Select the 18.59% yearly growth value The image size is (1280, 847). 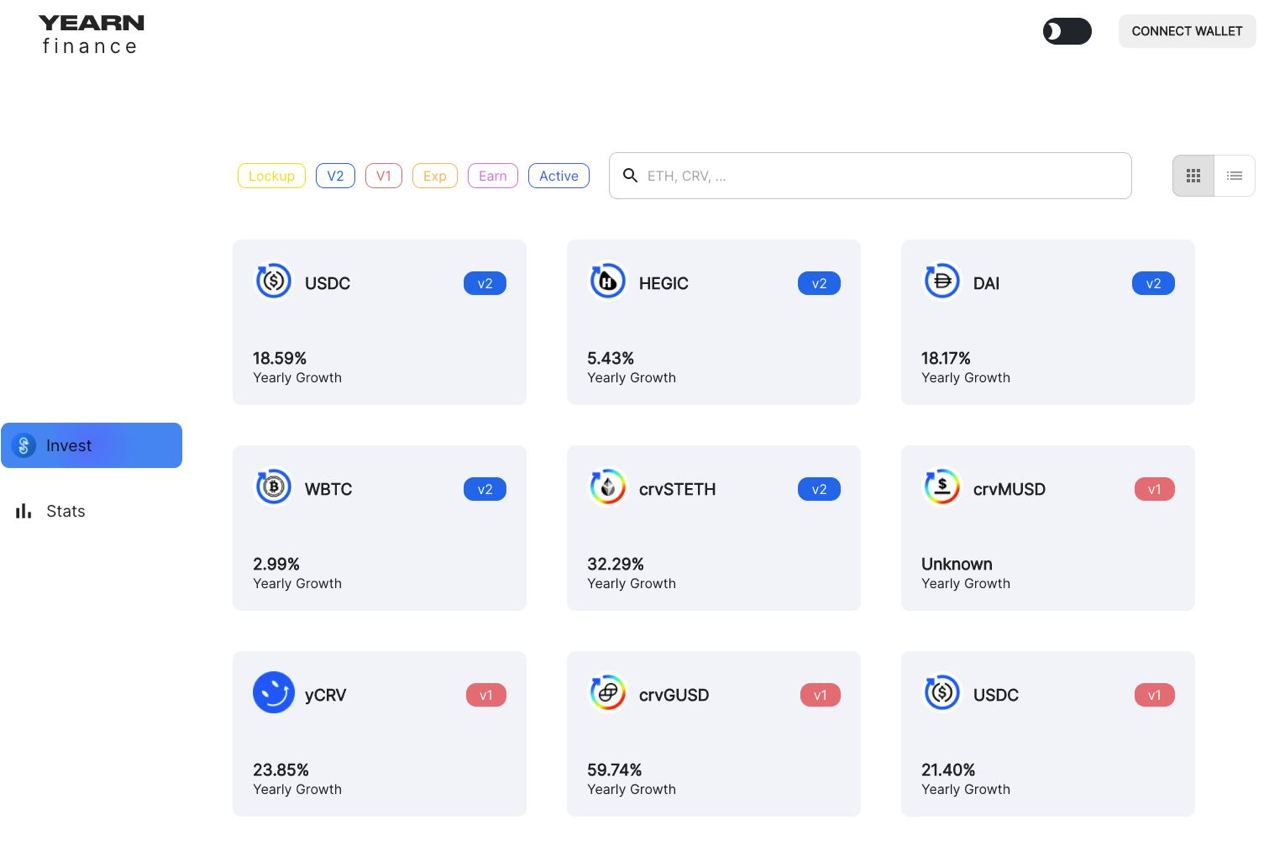tap(280, 358)
